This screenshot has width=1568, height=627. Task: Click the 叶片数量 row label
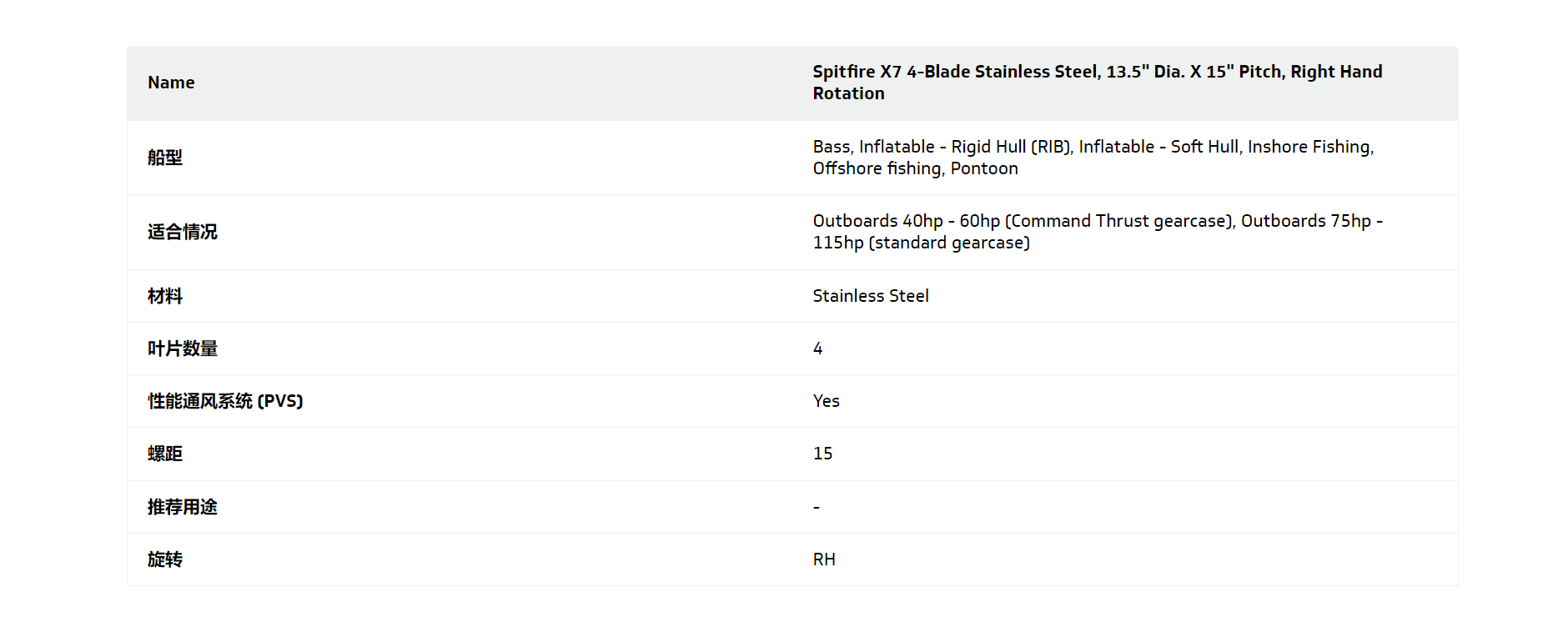[183, 349]
